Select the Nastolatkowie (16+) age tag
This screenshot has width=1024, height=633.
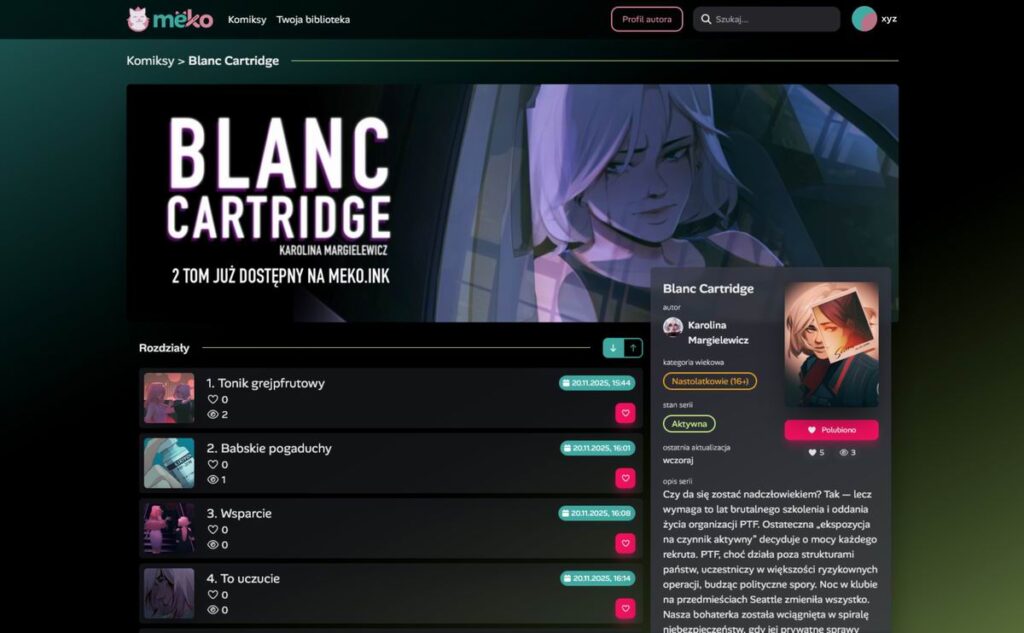pos(710,381)
